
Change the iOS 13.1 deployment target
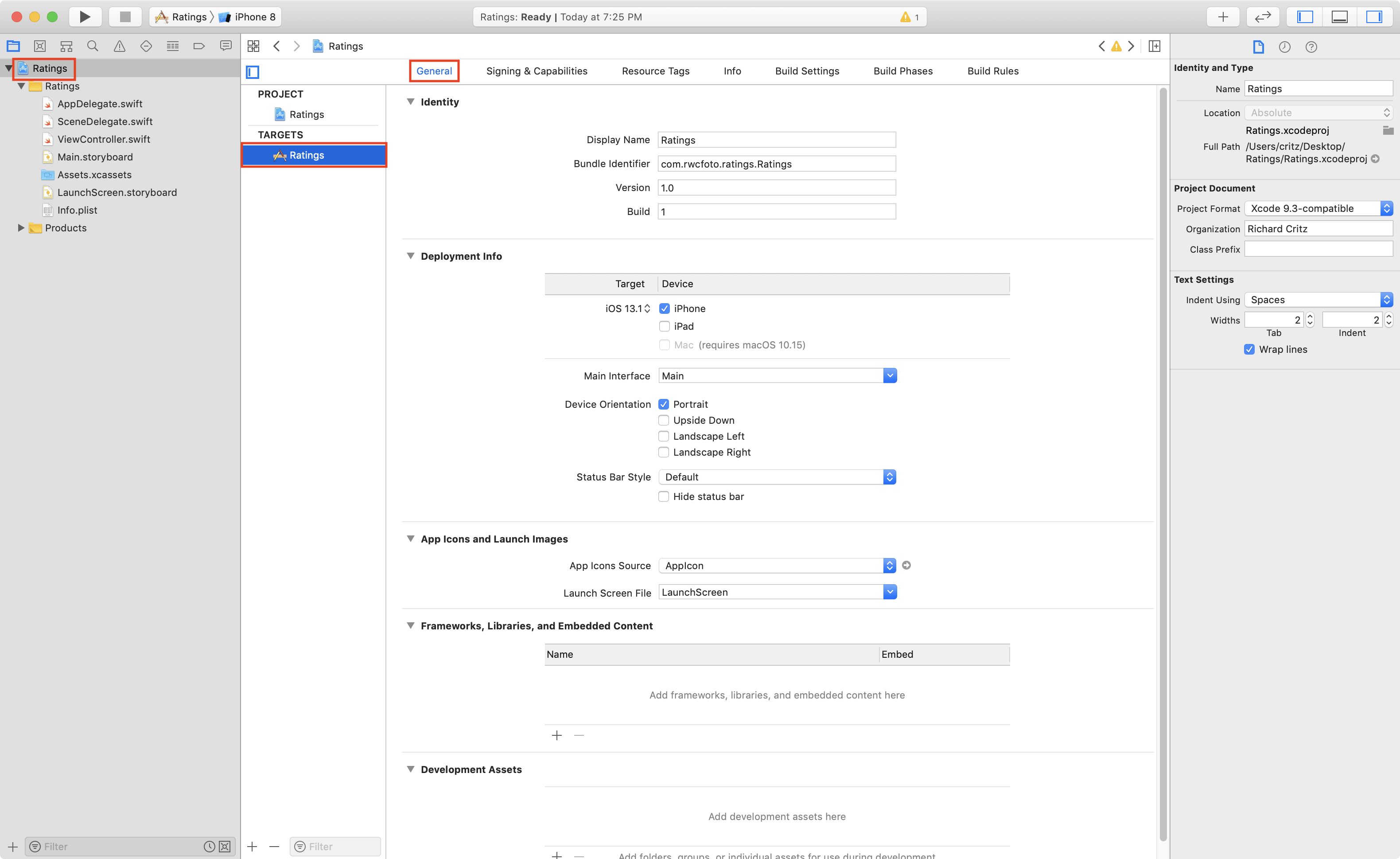tap(627, 308)
